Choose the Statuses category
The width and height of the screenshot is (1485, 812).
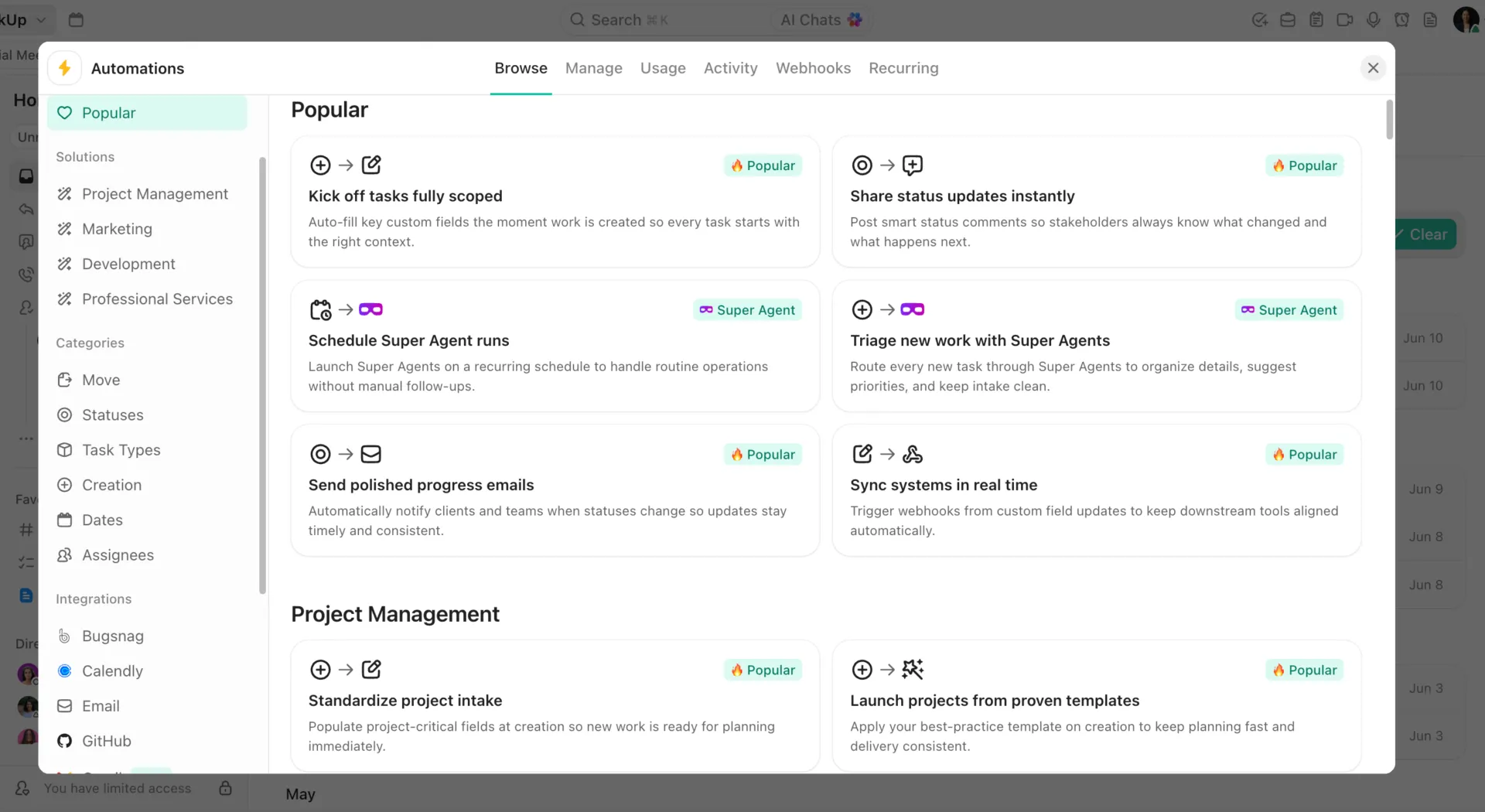click(147, 415)
